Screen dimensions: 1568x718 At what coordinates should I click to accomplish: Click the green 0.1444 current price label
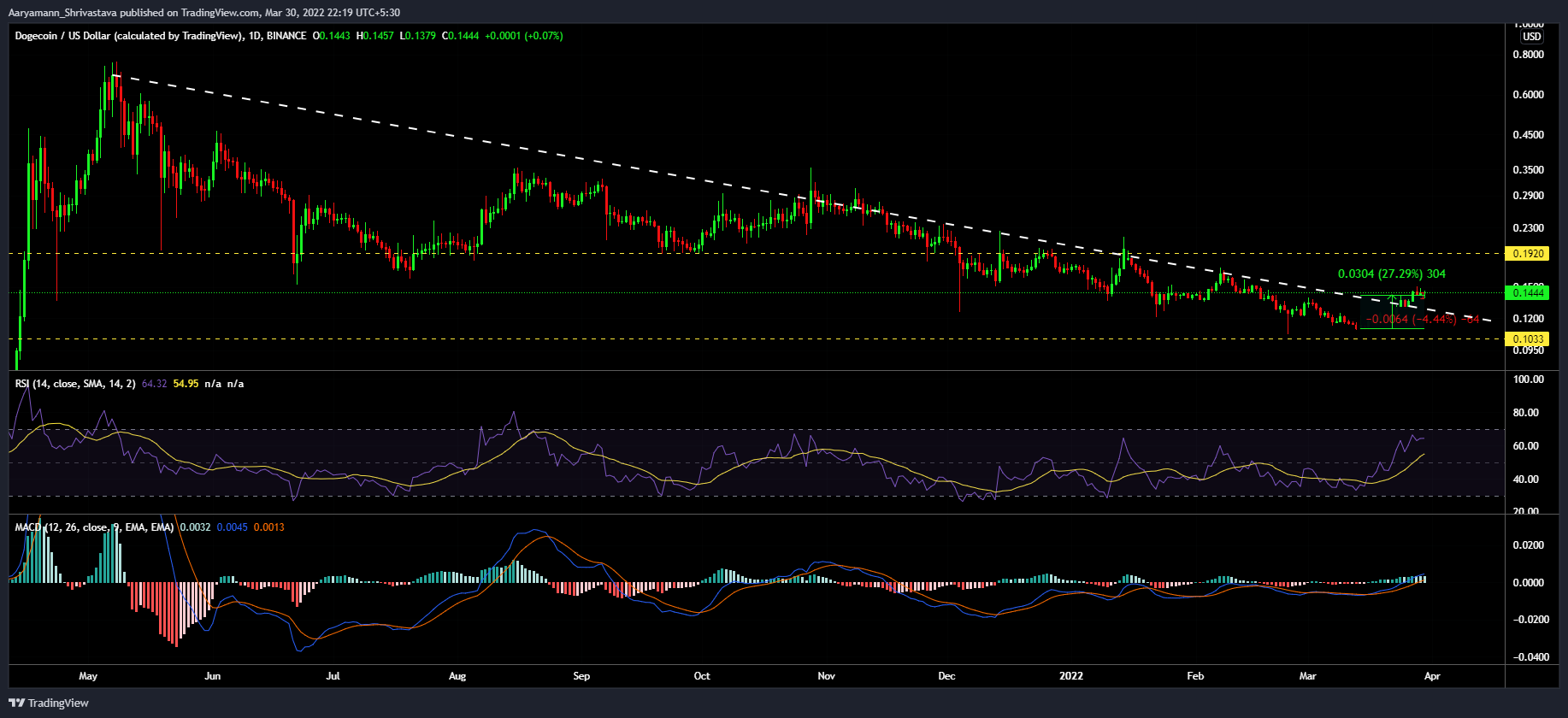coord(1529,293)
